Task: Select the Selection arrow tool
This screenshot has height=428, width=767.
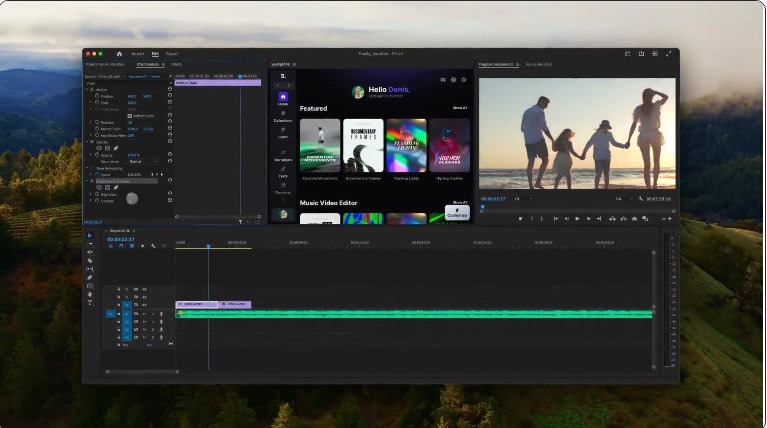Action: click(x=90, y=236)
